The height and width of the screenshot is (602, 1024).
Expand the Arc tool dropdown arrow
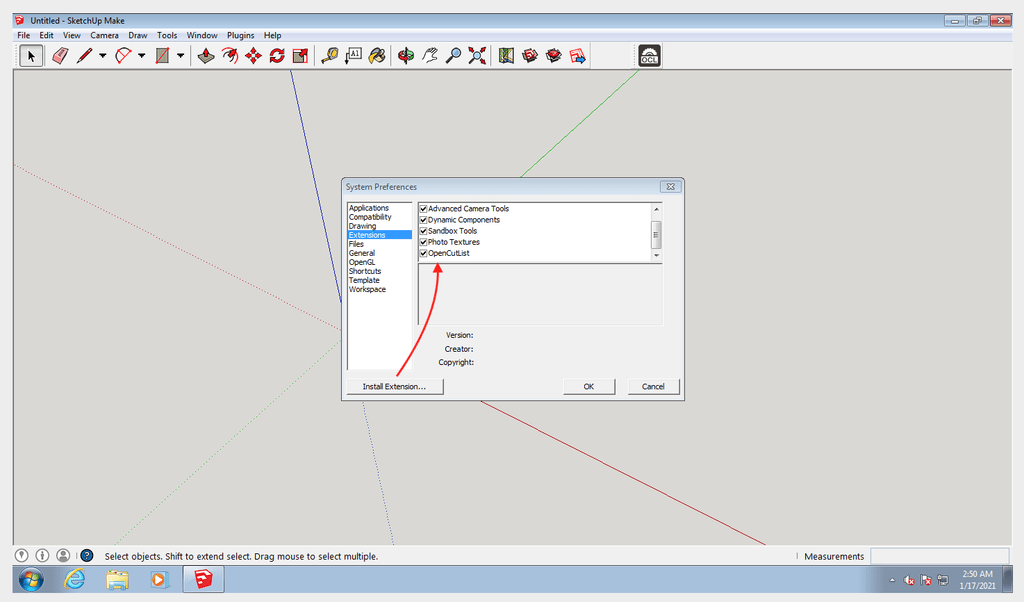point(142,56)
